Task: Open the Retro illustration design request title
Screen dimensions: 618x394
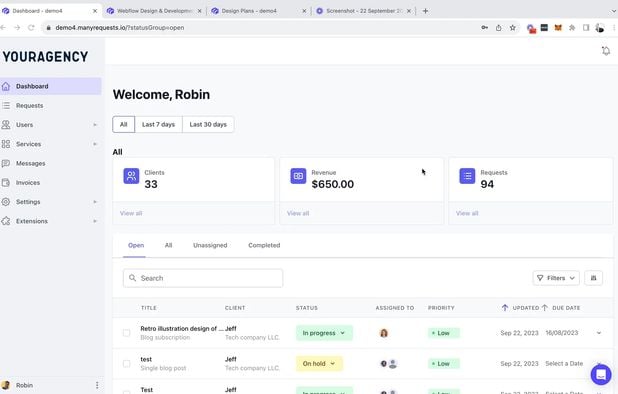Action: (x=182, y=329)
